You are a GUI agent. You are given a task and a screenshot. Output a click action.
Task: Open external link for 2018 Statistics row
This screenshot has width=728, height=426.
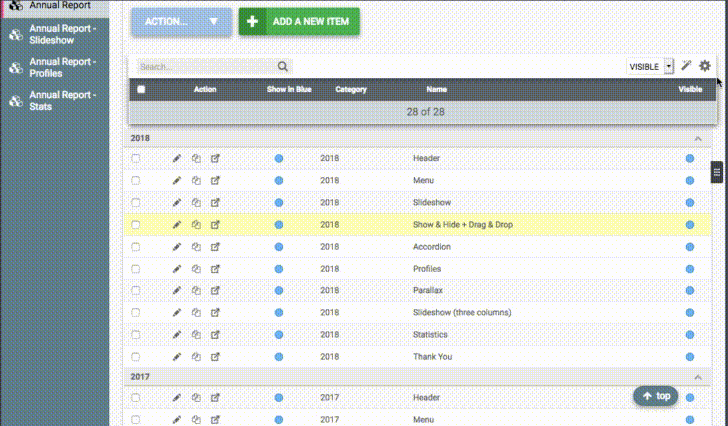[x=215, y=335]
